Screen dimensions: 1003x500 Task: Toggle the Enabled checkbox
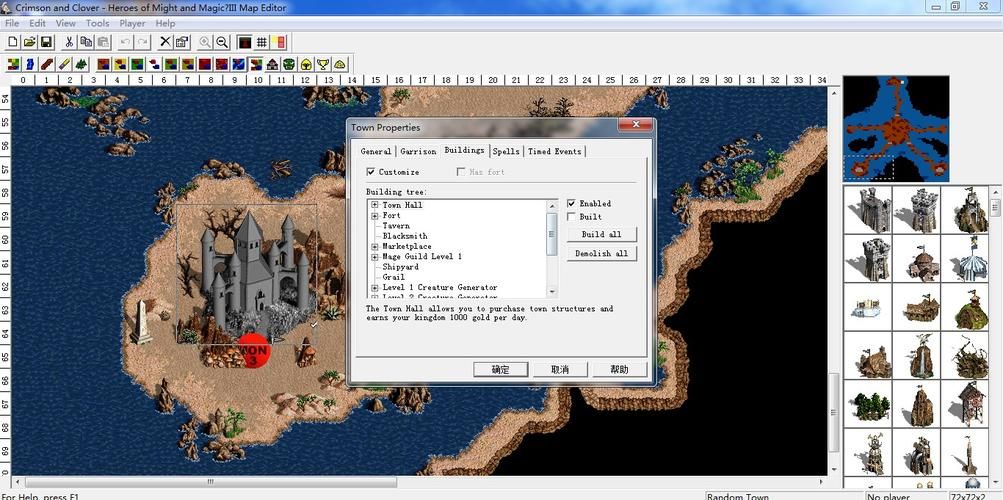coord(571,204)
